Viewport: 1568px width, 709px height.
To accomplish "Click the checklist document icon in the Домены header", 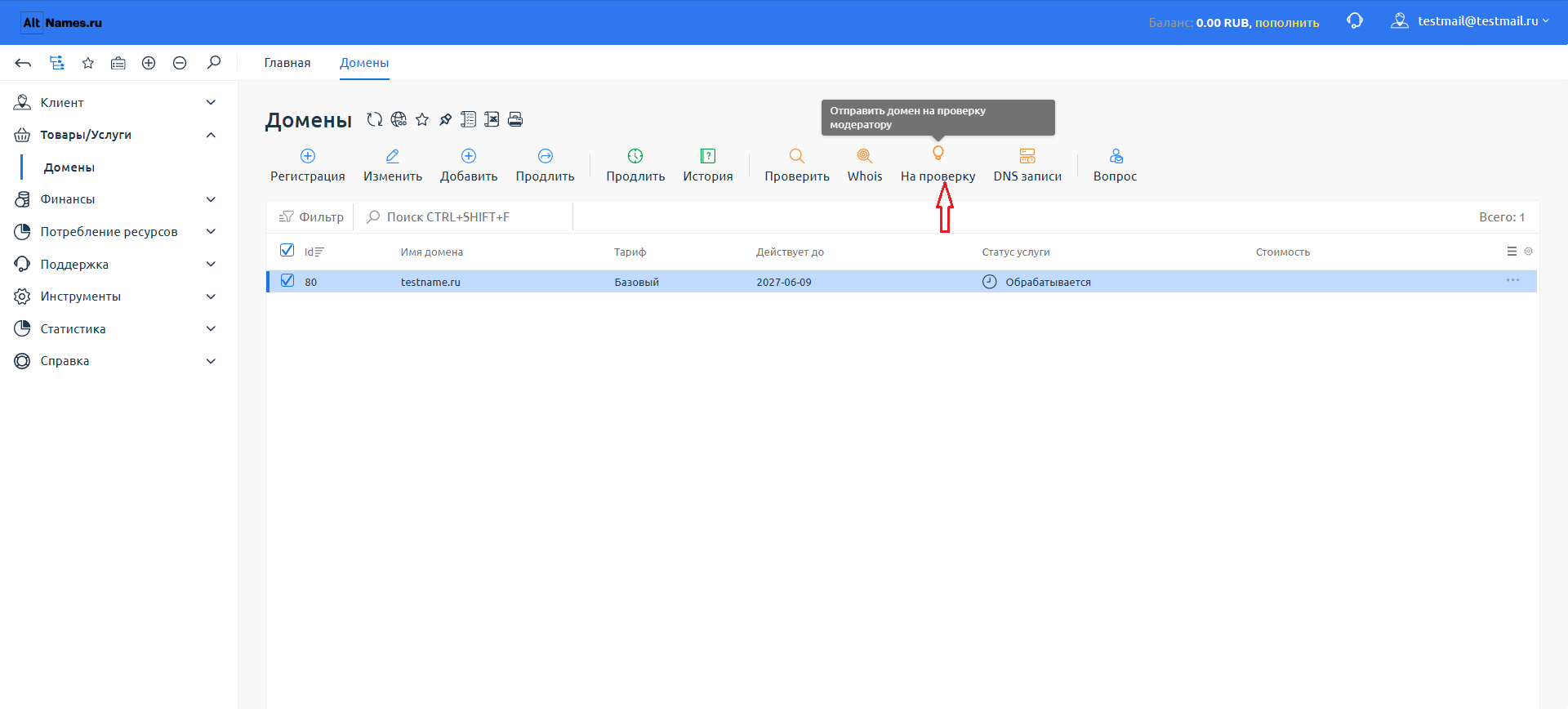I will (x=468, y=119).
